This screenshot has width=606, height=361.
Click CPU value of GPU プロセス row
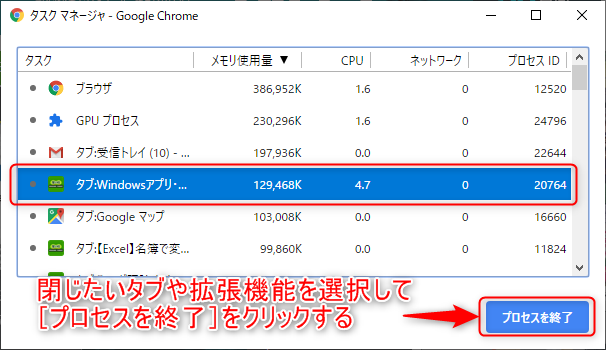pyautogui.click(x=363, y=121)
